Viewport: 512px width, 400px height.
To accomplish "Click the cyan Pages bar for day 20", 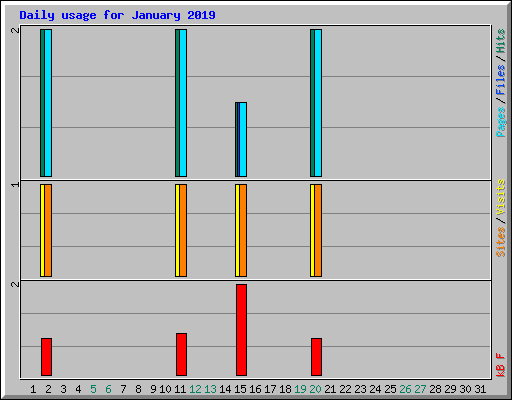I will (318, 103).
